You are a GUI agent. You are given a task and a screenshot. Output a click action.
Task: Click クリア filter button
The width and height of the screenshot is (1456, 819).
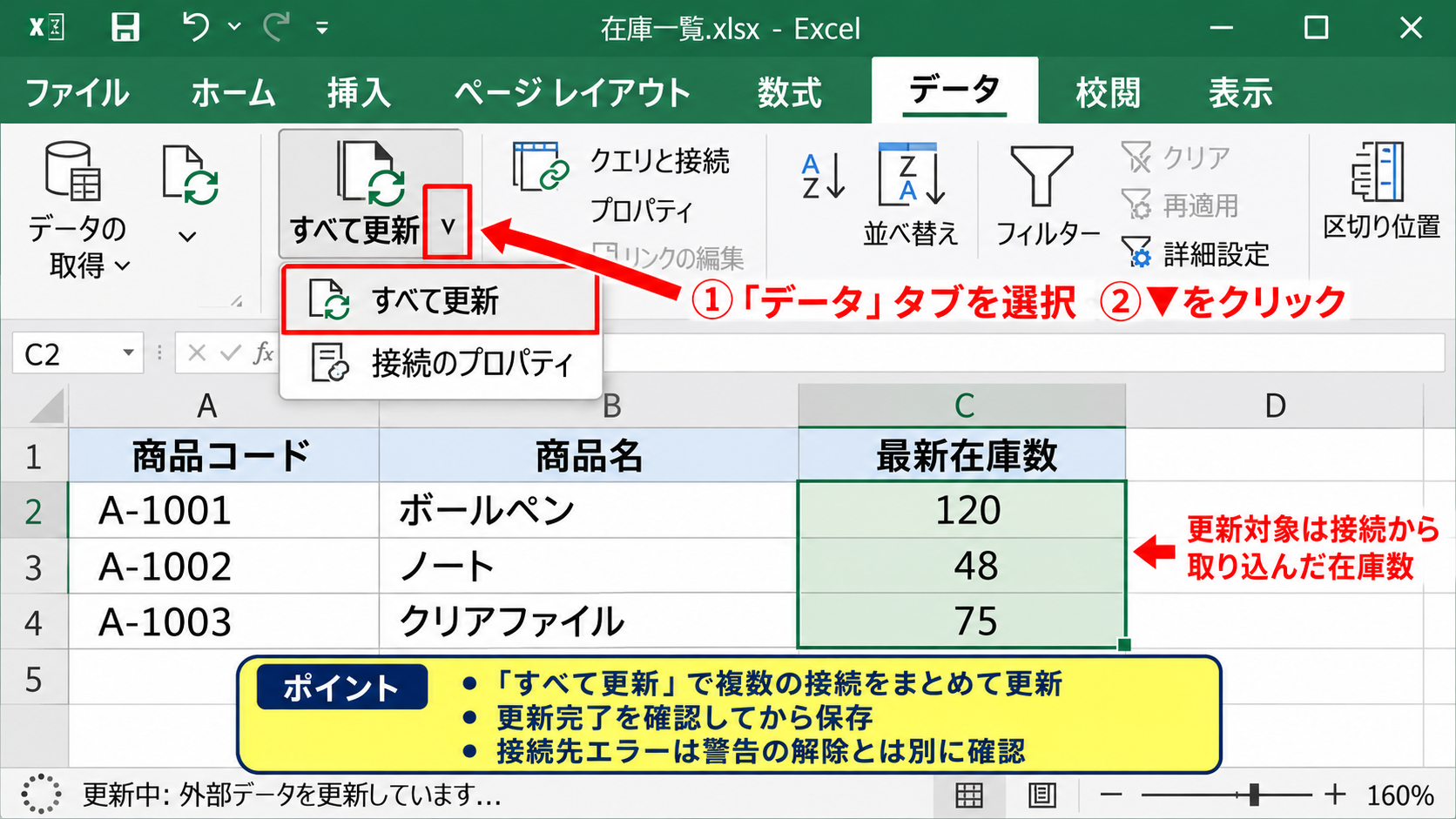[1176, 158]
